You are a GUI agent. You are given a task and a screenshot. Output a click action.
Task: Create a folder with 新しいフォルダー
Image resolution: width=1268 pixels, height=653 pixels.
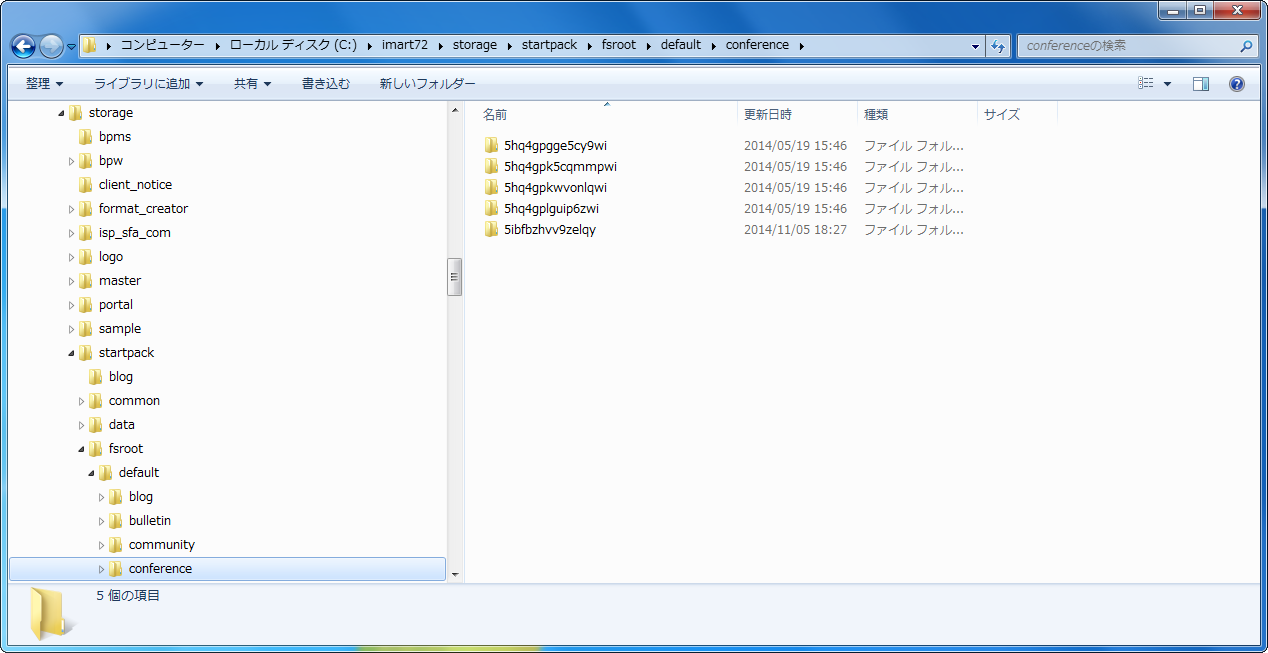pos(427,84)
